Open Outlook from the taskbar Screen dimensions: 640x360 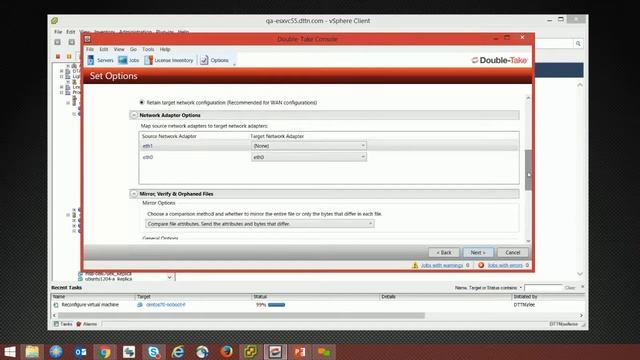(x=80, y=352)
